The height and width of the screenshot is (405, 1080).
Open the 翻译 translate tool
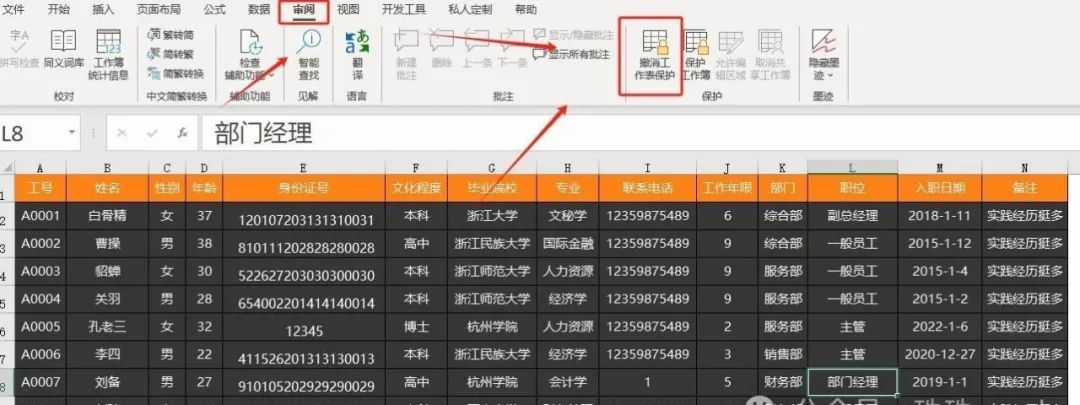coord(357,55)
